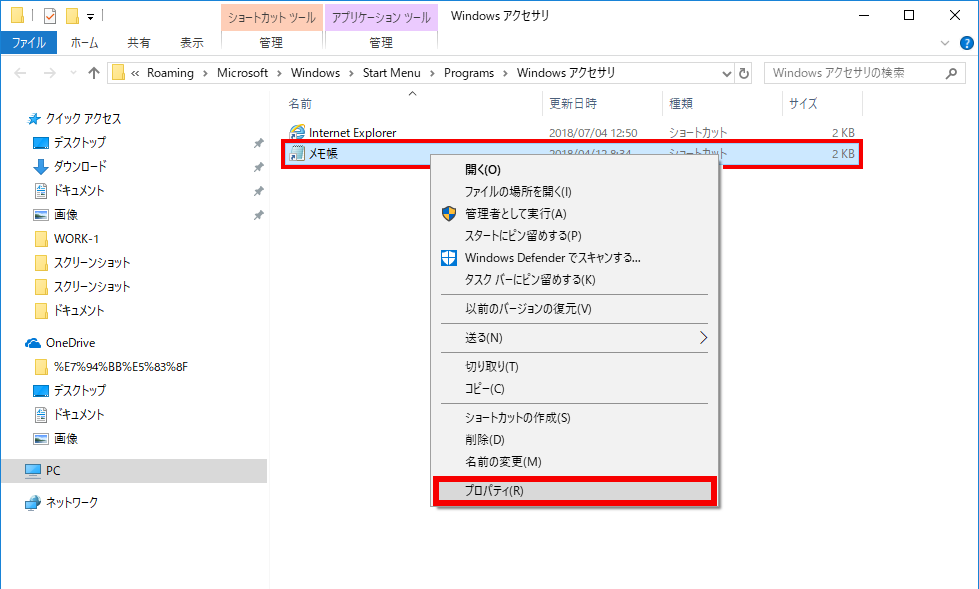This screenshot has width=979, height=589.
Task: Click Windows in the address path
Action: coord(315,73)
